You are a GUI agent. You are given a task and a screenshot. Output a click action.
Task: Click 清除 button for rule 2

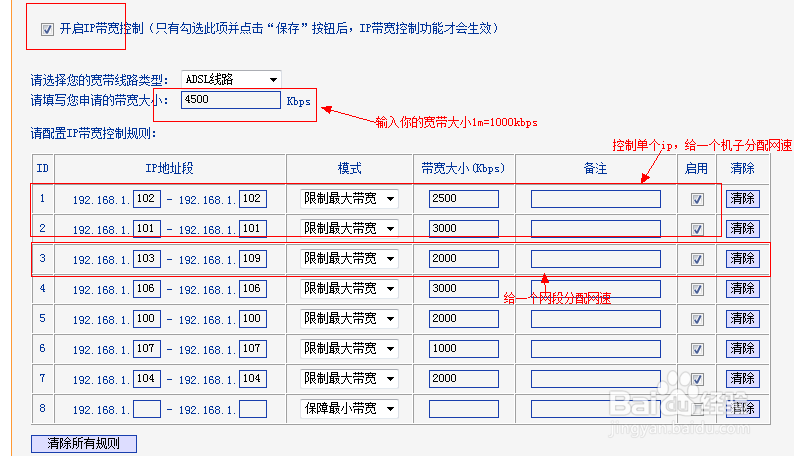coord(742,229)
